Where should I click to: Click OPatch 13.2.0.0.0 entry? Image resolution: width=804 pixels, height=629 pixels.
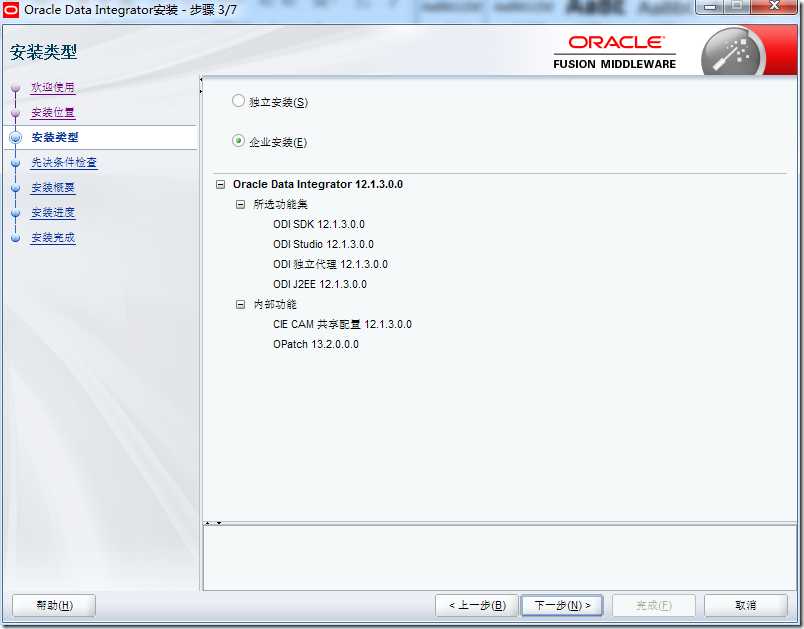point(315,344)
